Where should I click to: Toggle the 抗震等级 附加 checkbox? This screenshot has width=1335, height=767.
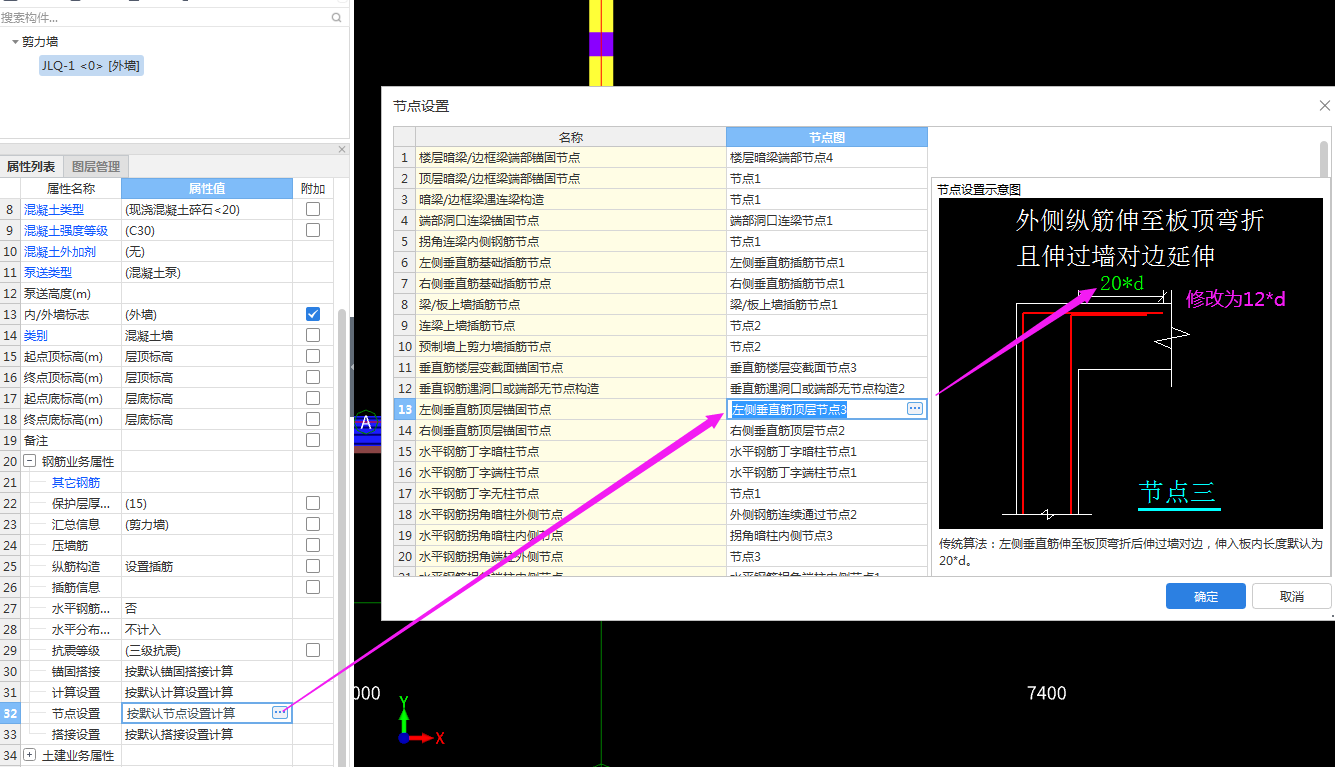[x=313, y=650]
